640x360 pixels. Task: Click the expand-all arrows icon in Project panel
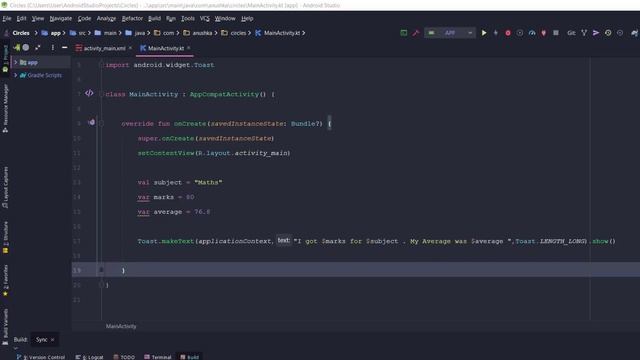[x=38, y=48]
